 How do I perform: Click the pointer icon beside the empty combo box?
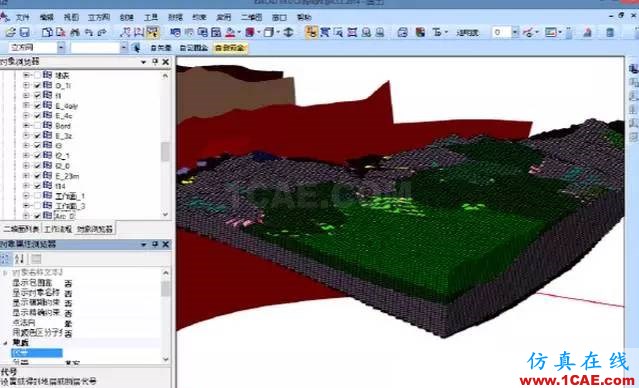[136, 48]
